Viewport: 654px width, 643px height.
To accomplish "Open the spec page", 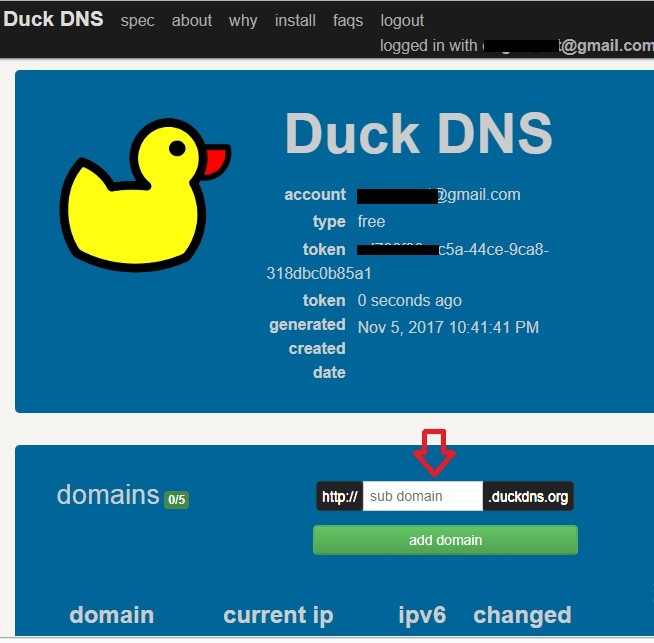I will point(138,20).
